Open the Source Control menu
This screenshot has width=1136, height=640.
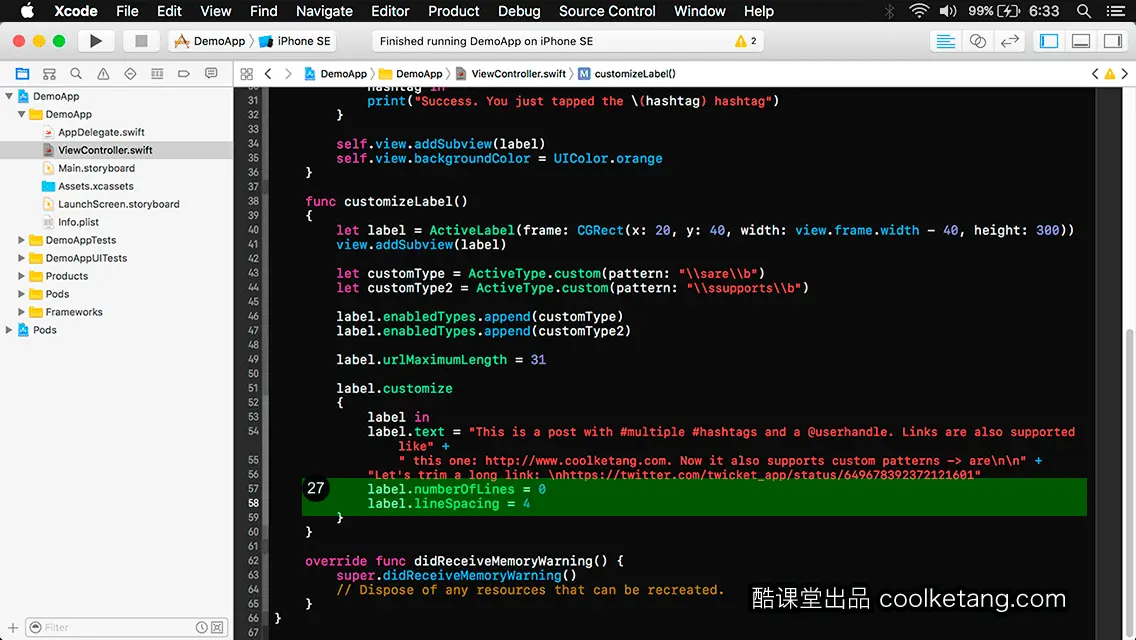click(607, 11)
